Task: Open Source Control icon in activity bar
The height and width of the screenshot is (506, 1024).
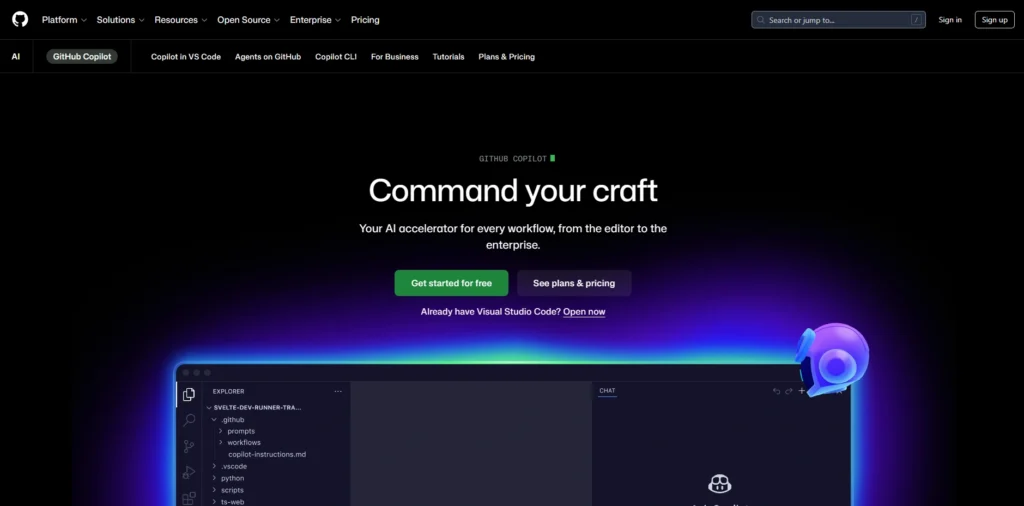Action: pyautogui.click(x=189, y=447)
